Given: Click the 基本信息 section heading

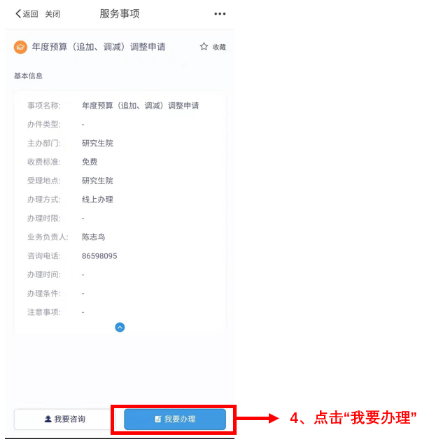Looking at the screenshot, I should coord(28,76).
